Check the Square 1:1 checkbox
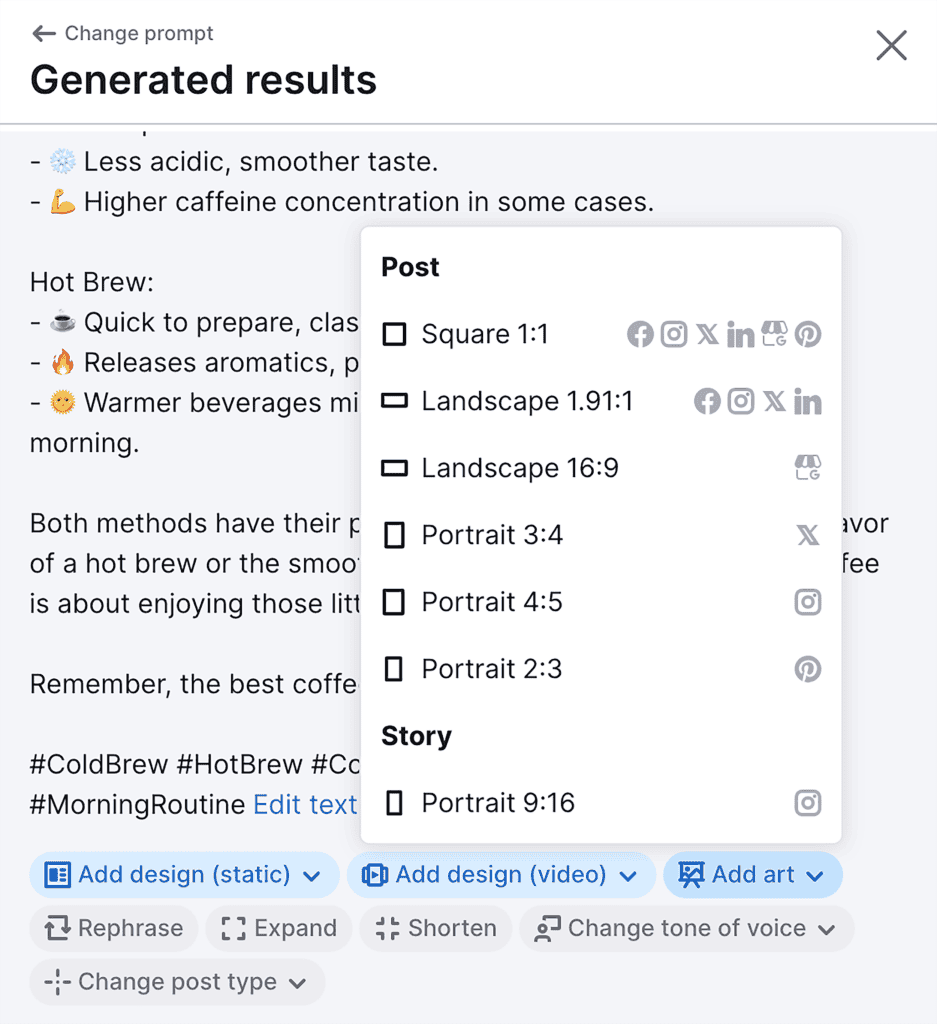Viewport: 937px width, 1024px height. (394, 333)
